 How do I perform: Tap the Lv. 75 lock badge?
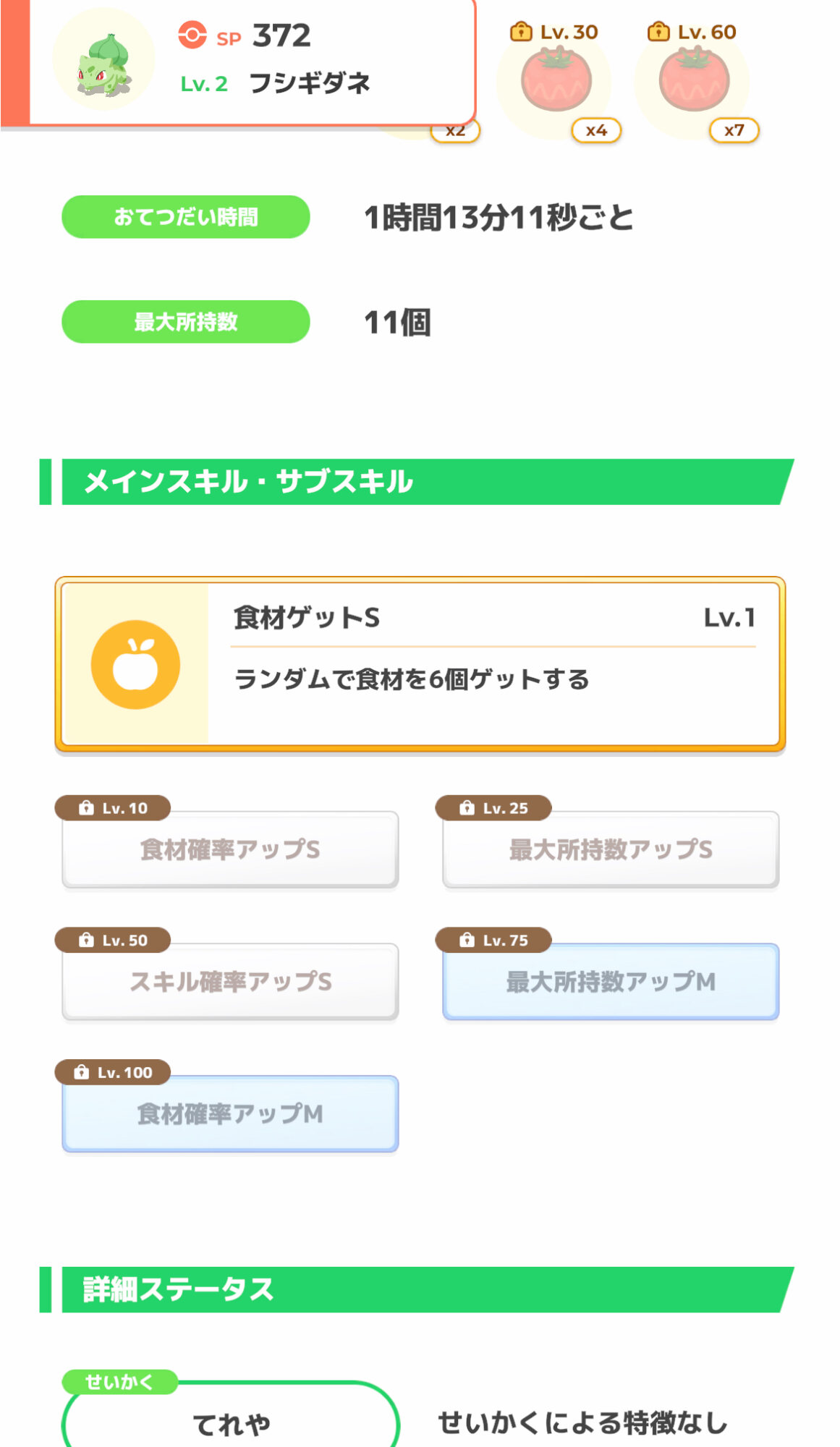[493, 941]
